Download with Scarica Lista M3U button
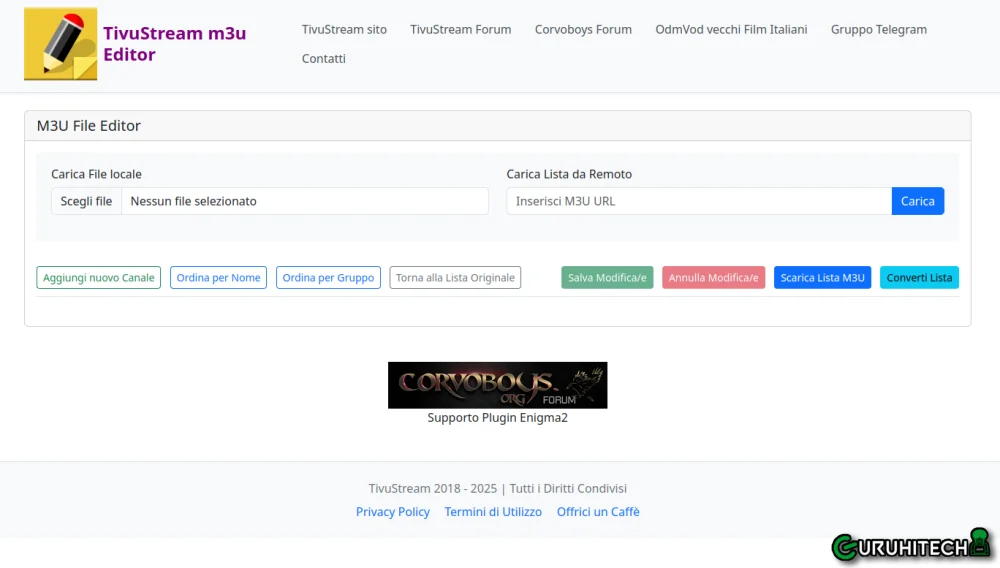Screen dimensions: 1000x568 pyautogui.click(x=823, y=277)
